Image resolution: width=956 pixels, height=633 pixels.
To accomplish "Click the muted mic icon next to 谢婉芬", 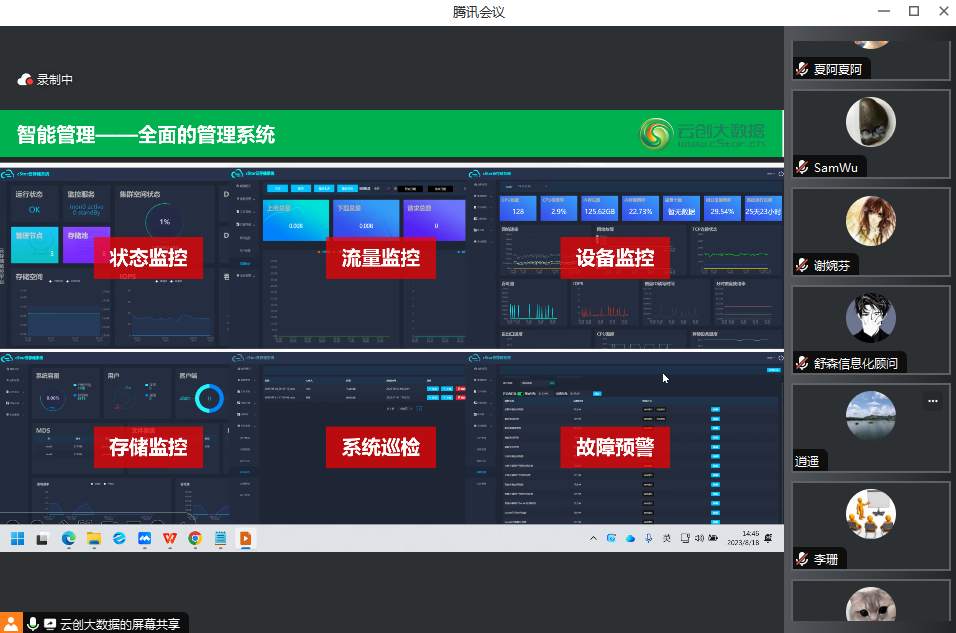I will click(802, 265).
